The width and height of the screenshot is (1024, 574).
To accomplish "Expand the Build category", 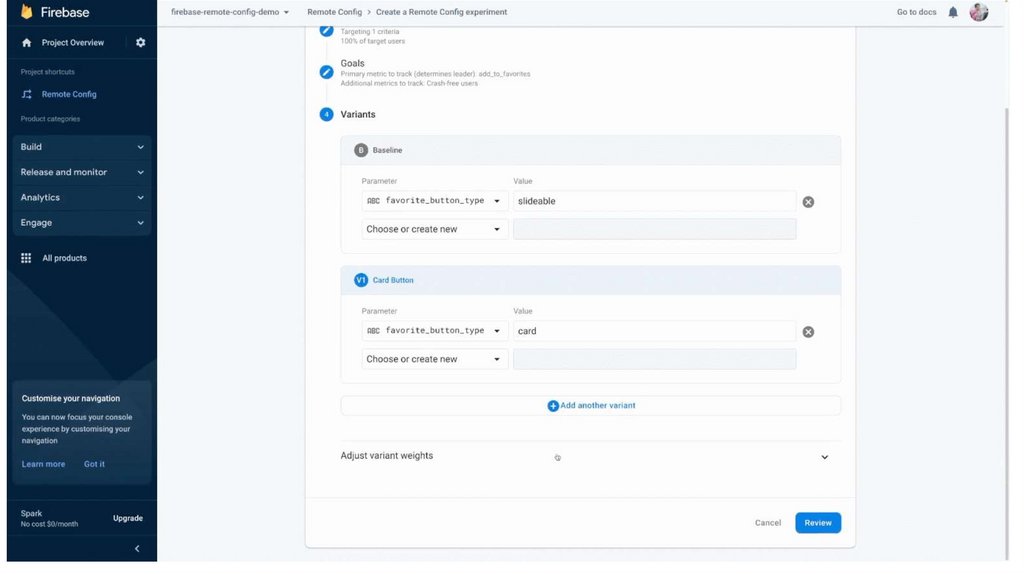I will [82, 147].
